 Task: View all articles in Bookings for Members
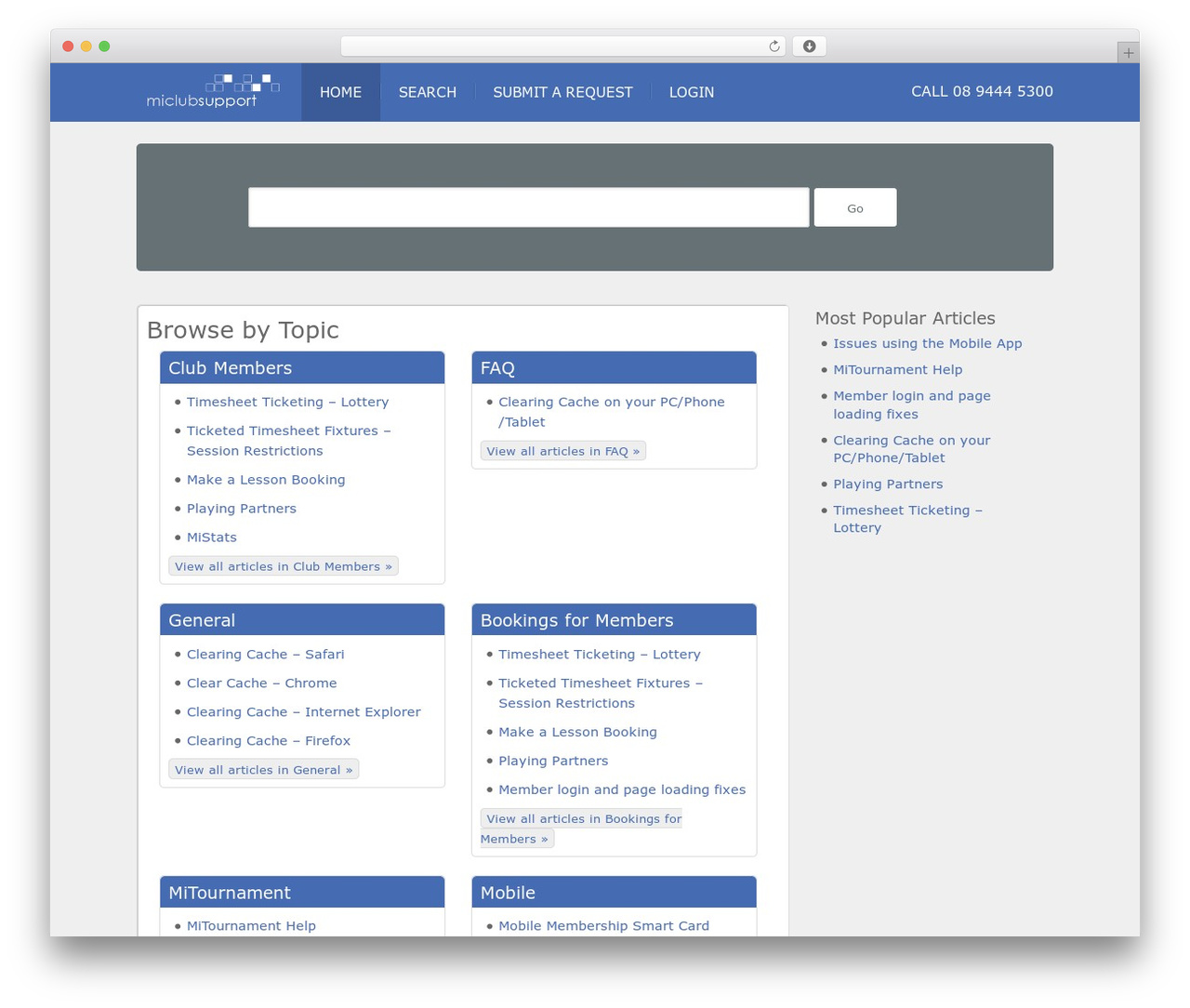[581, 829]
